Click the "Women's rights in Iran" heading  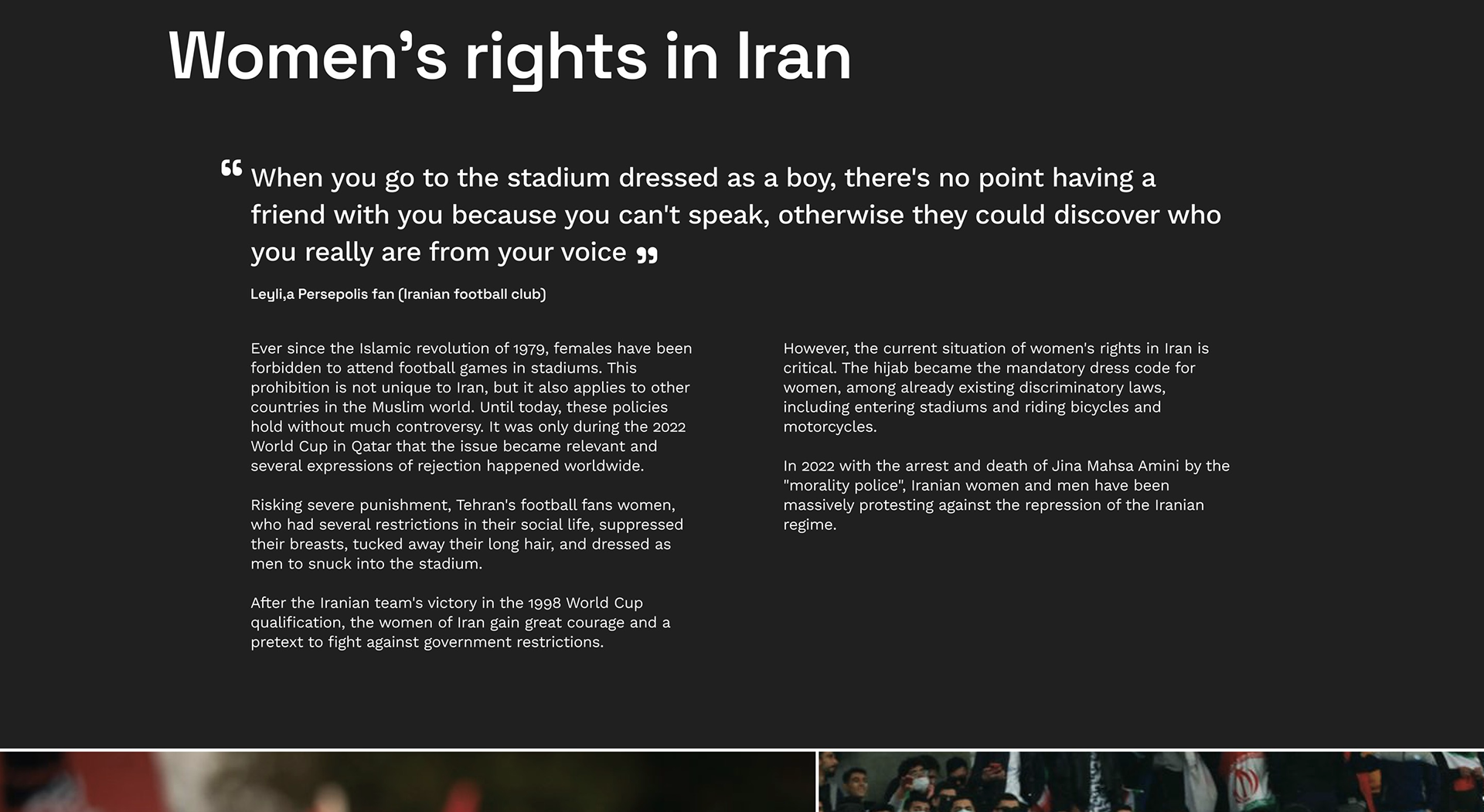pos(509,57)
